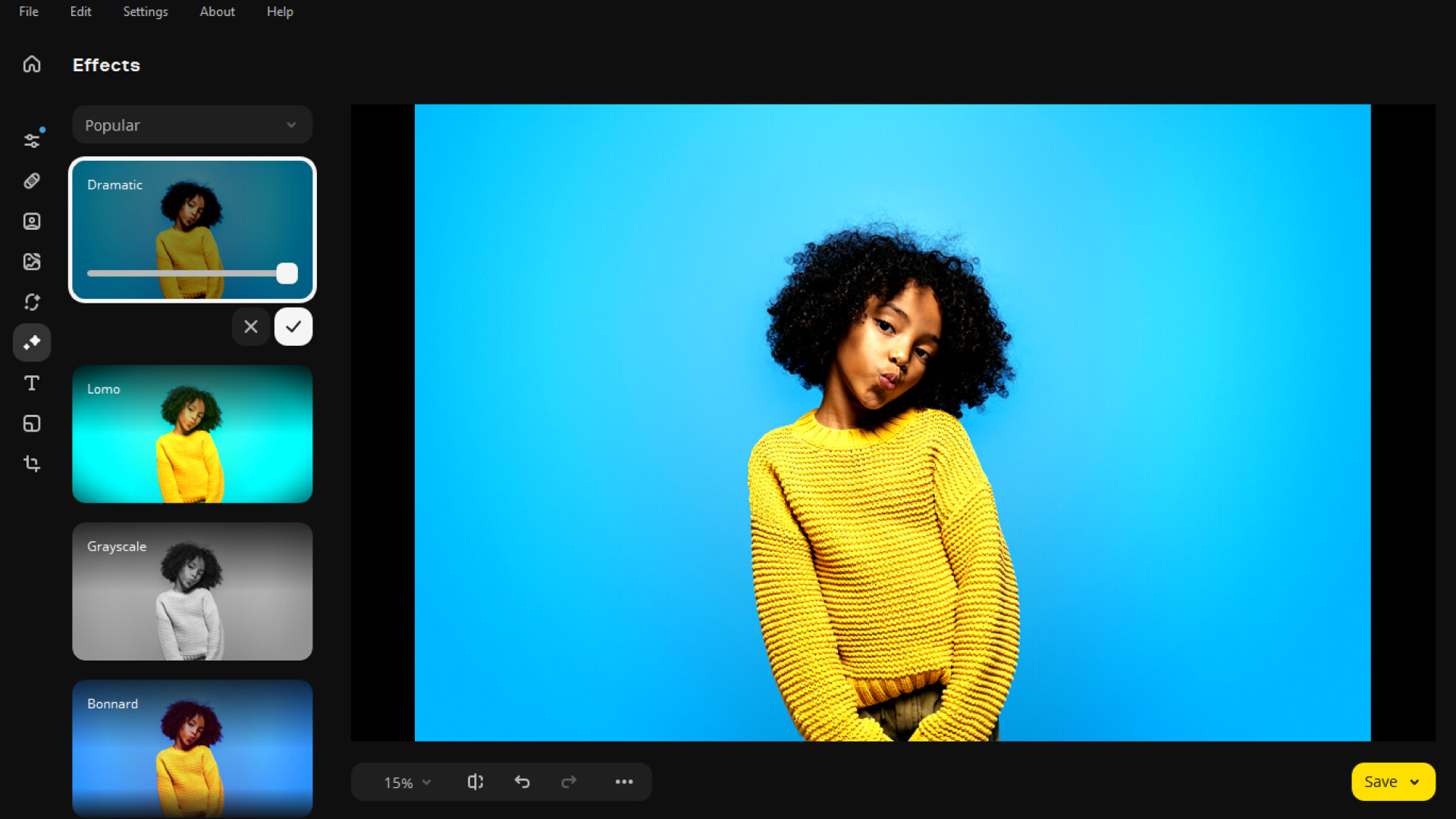
Task: Select the Adjust tool in the sidebar
Action: [32, 139]
